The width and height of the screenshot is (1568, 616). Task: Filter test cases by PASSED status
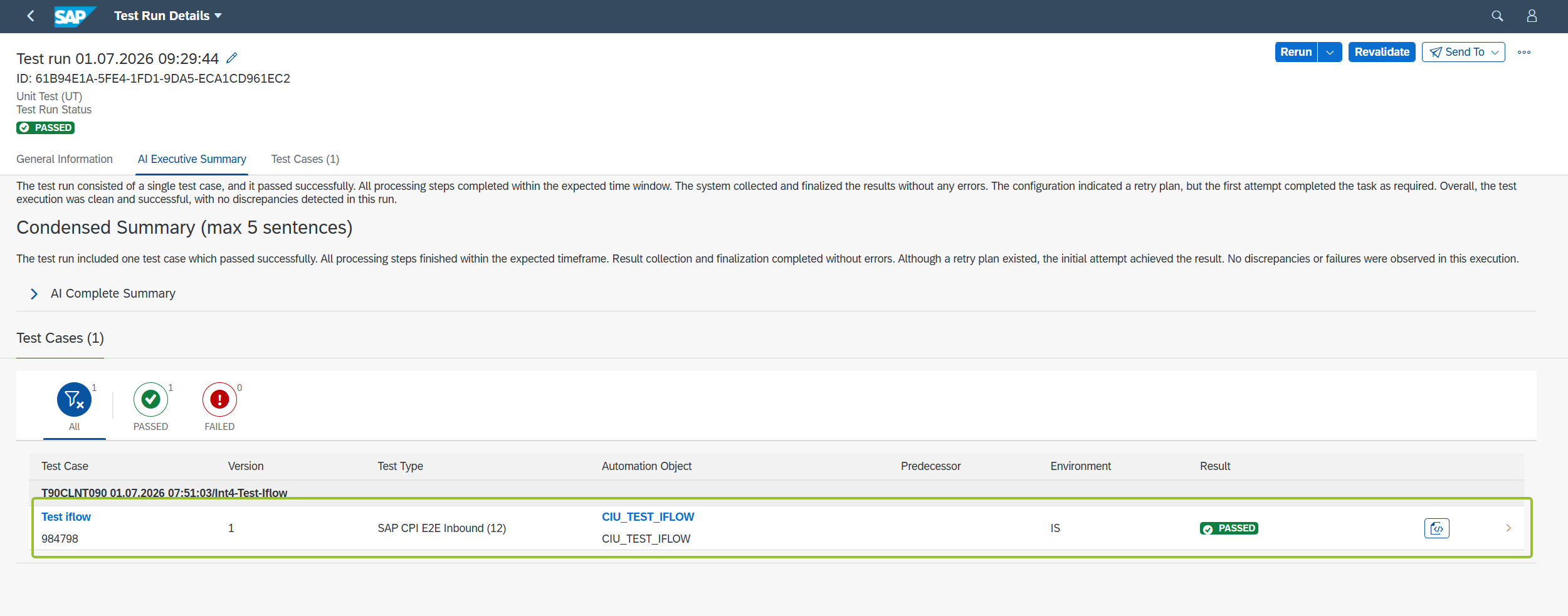click(150, 400)
